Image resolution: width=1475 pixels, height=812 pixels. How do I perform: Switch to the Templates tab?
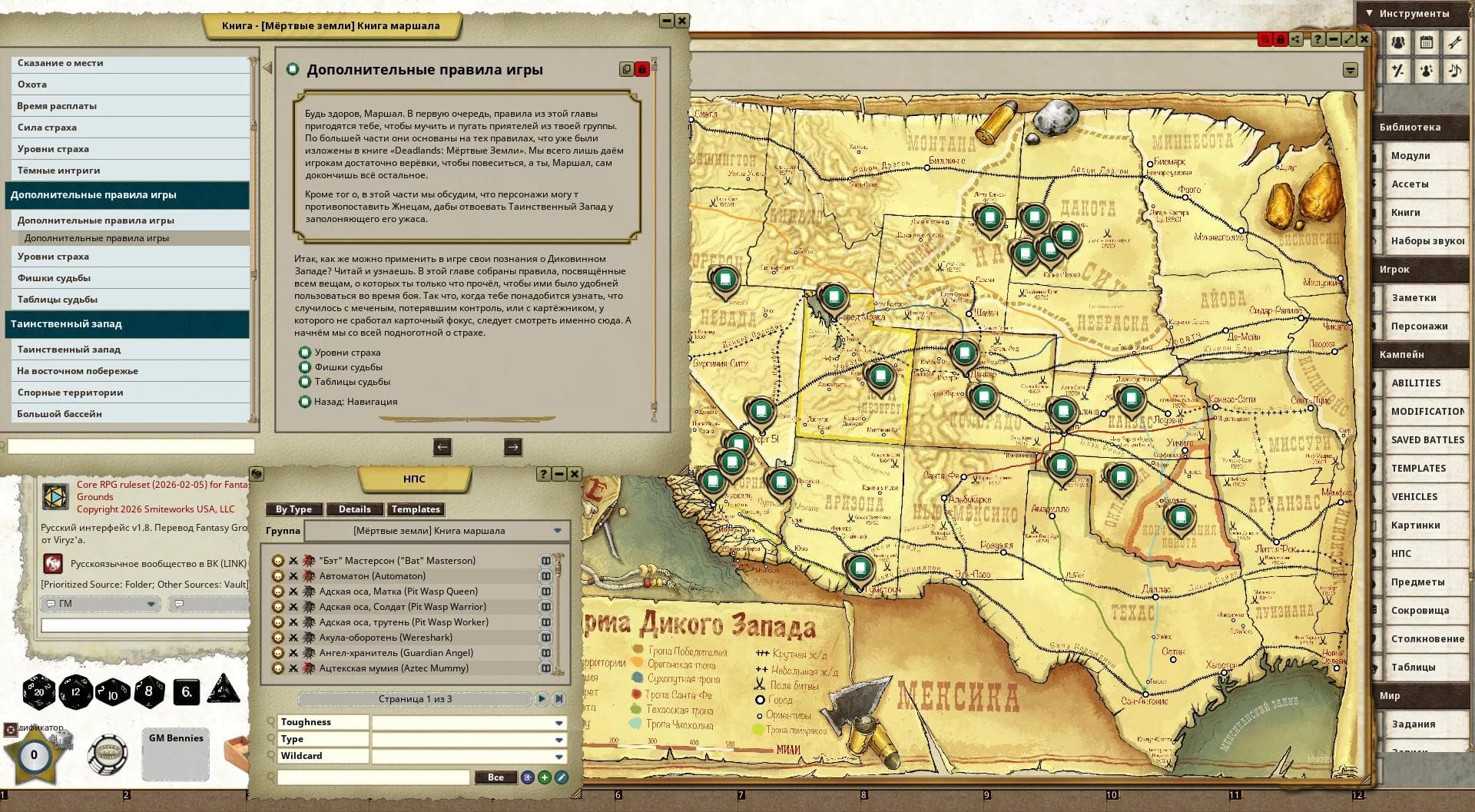click(416, 509)
